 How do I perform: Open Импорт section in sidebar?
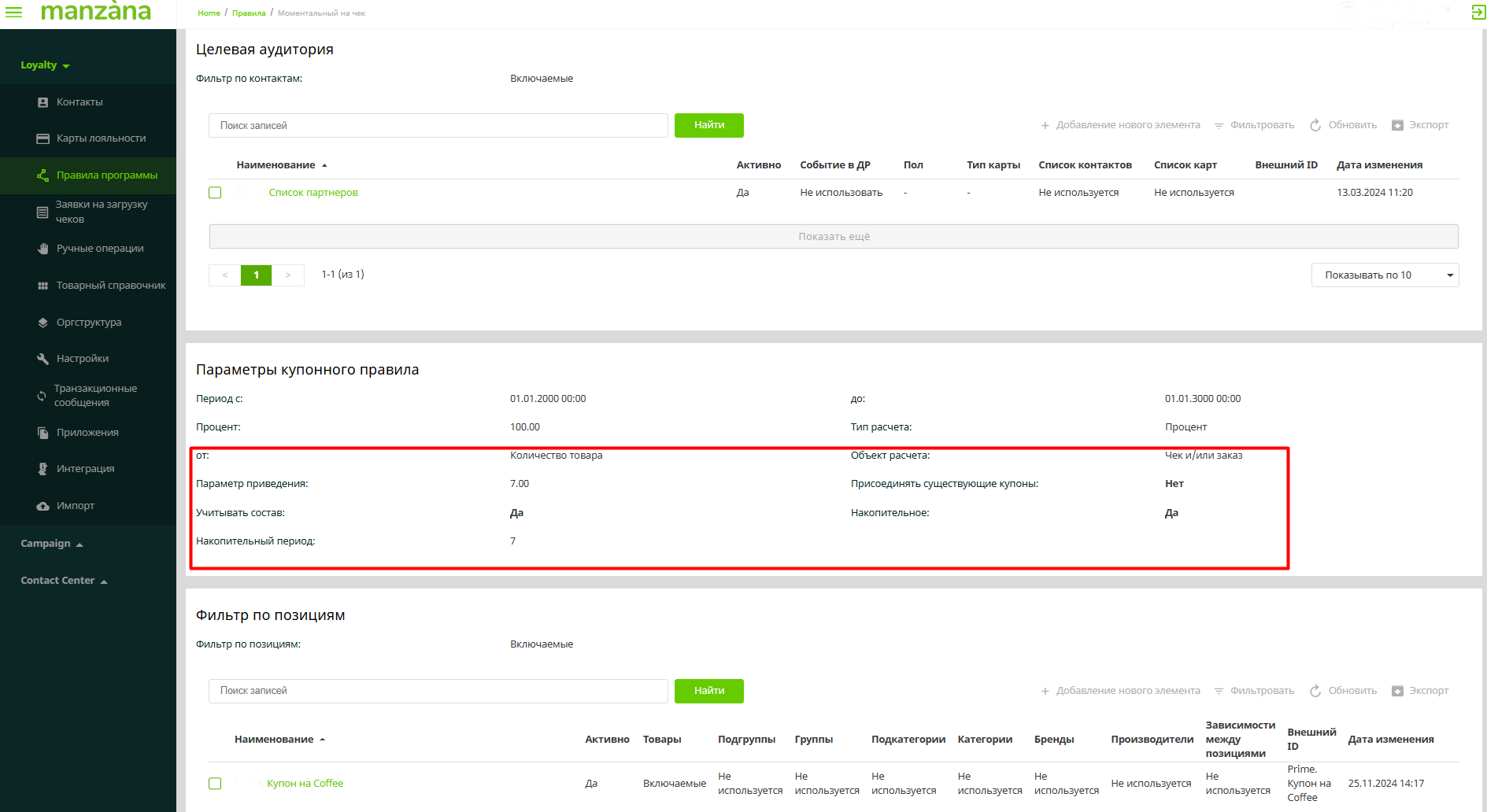point(75,506)
